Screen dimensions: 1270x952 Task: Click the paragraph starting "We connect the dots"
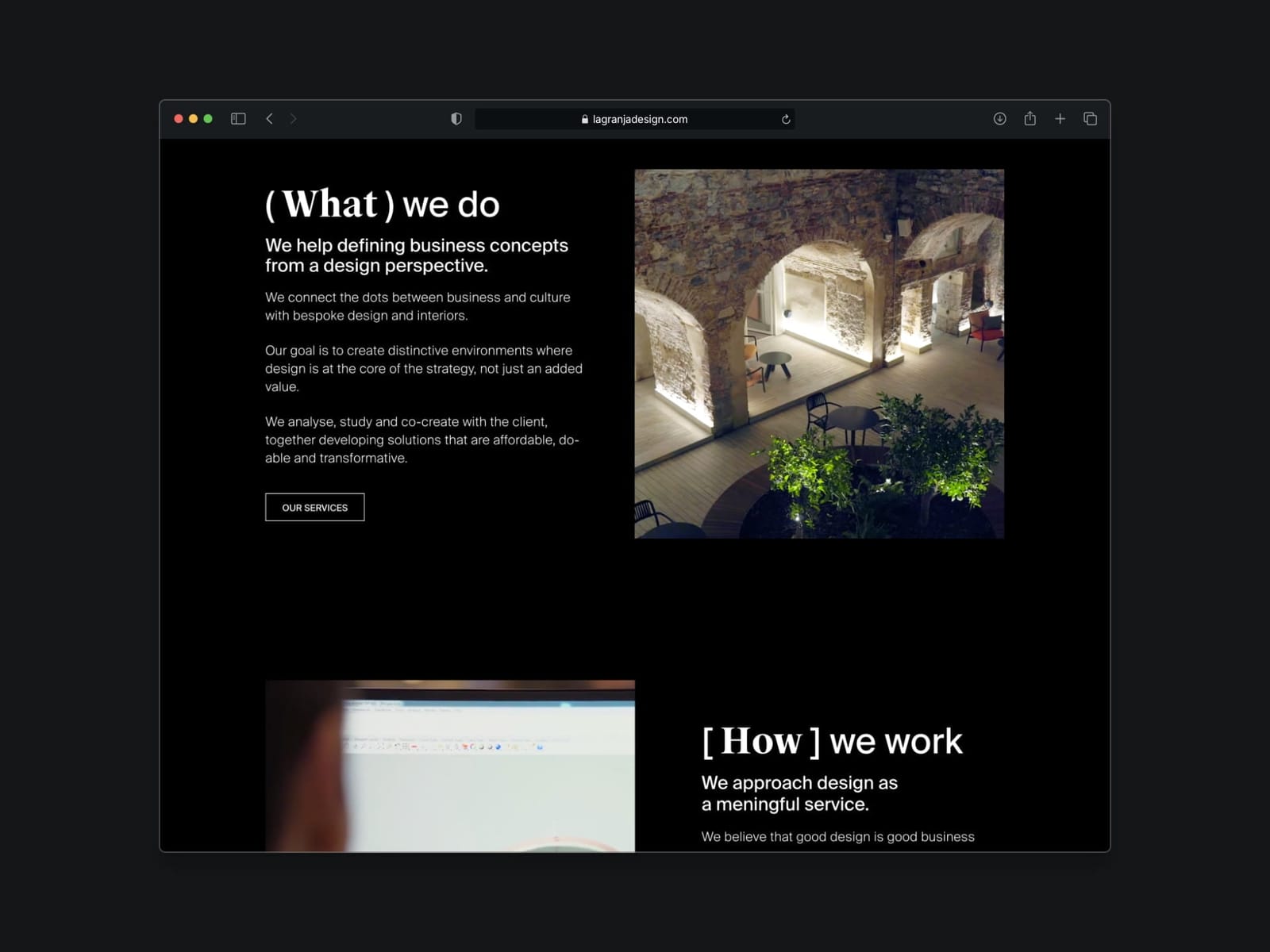pos(418,306)
